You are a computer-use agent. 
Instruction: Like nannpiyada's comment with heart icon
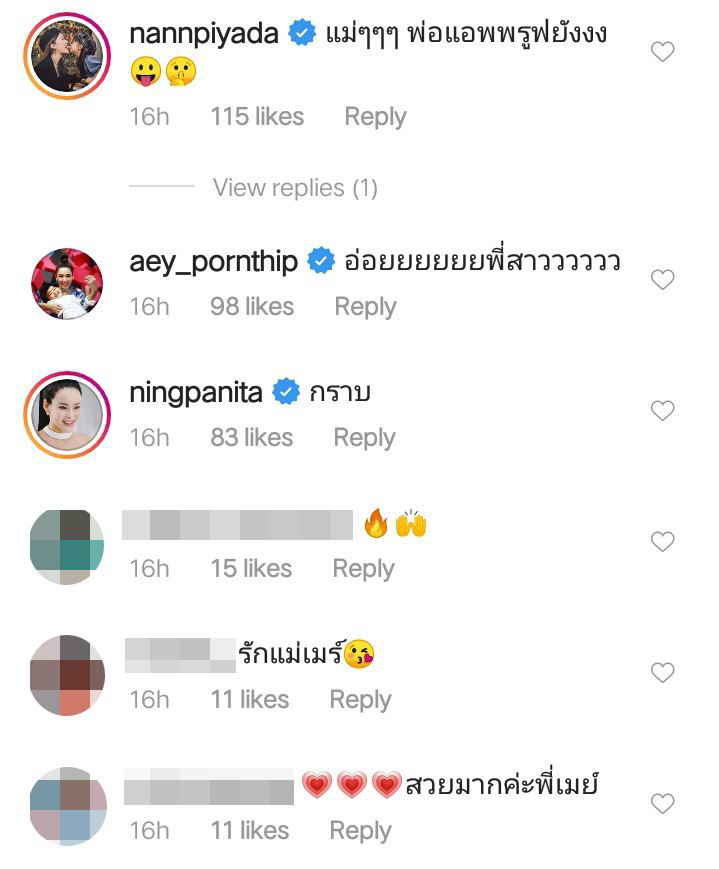click(662, 52)
